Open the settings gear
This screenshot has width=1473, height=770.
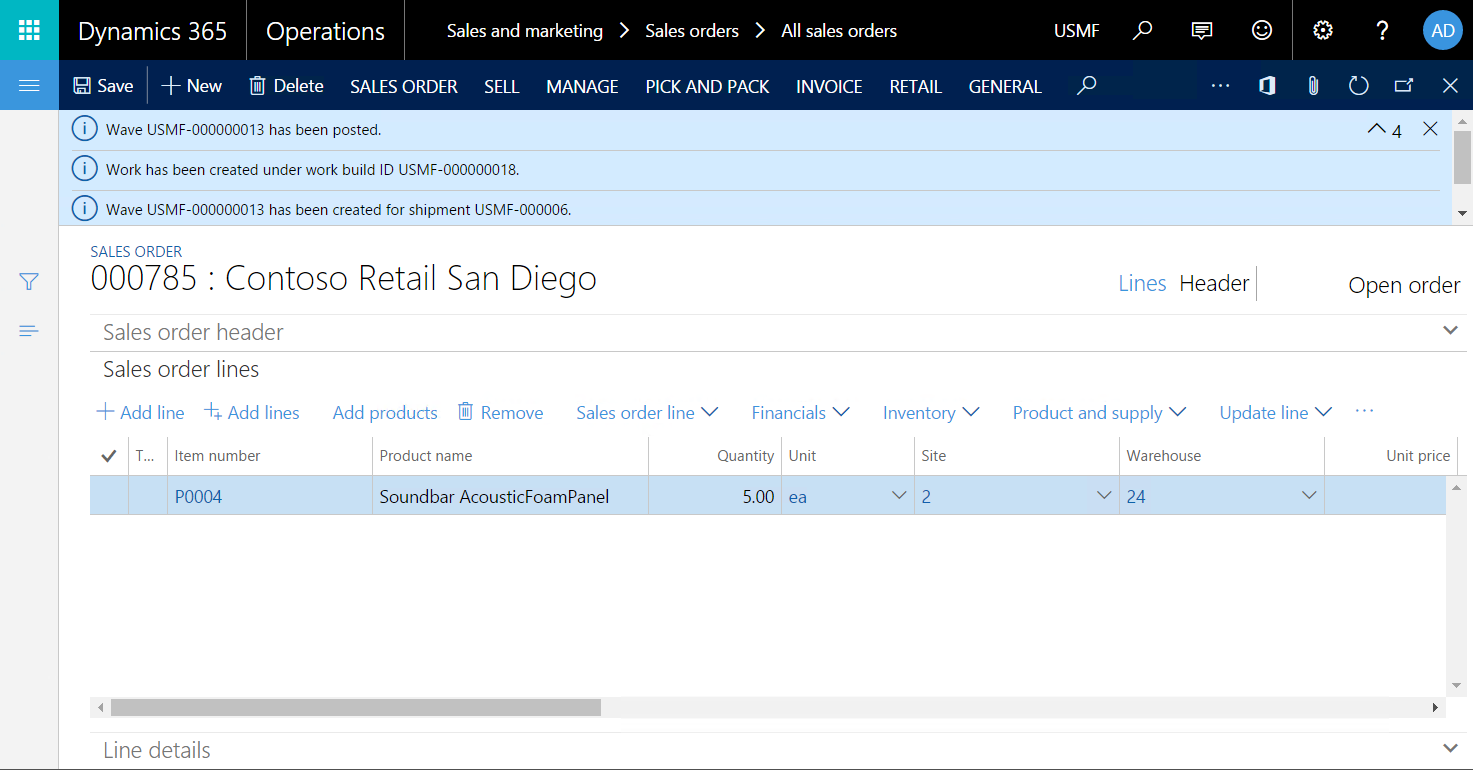tap(1323, 30)
